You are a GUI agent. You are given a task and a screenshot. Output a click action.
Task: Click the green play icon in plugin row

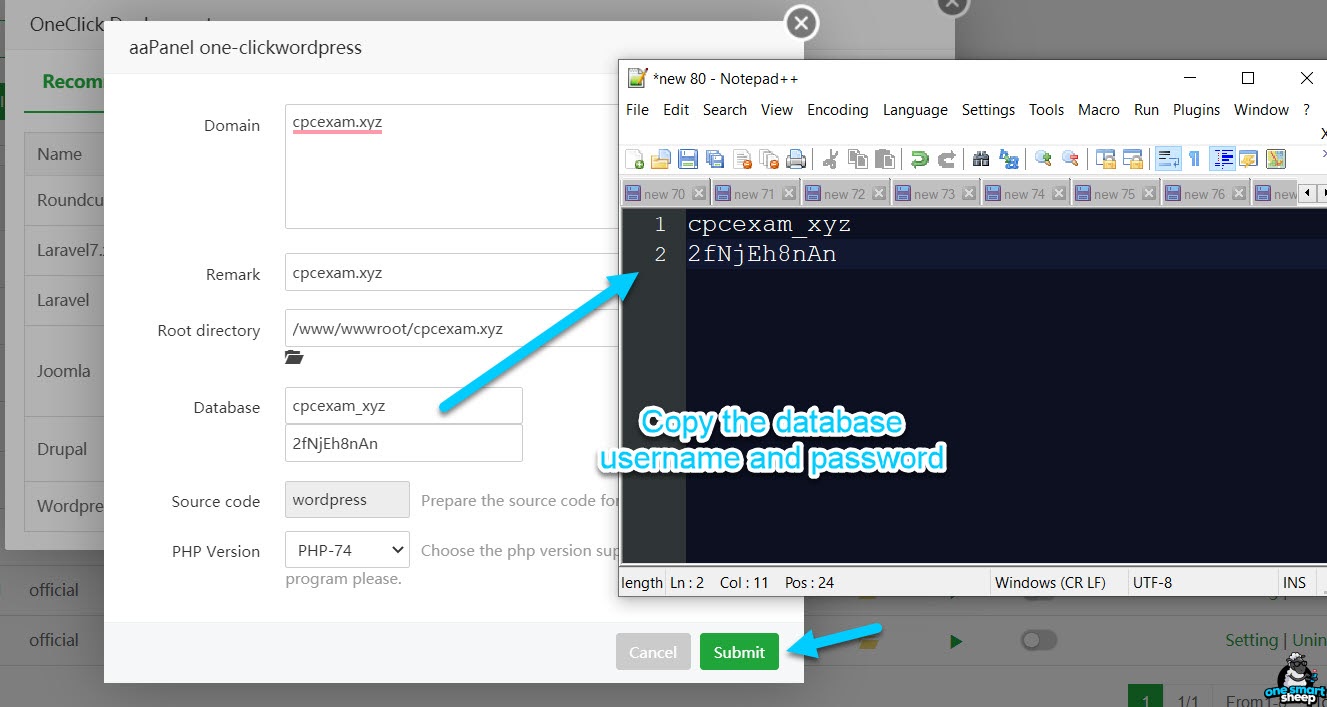click(x=956, y=641)
